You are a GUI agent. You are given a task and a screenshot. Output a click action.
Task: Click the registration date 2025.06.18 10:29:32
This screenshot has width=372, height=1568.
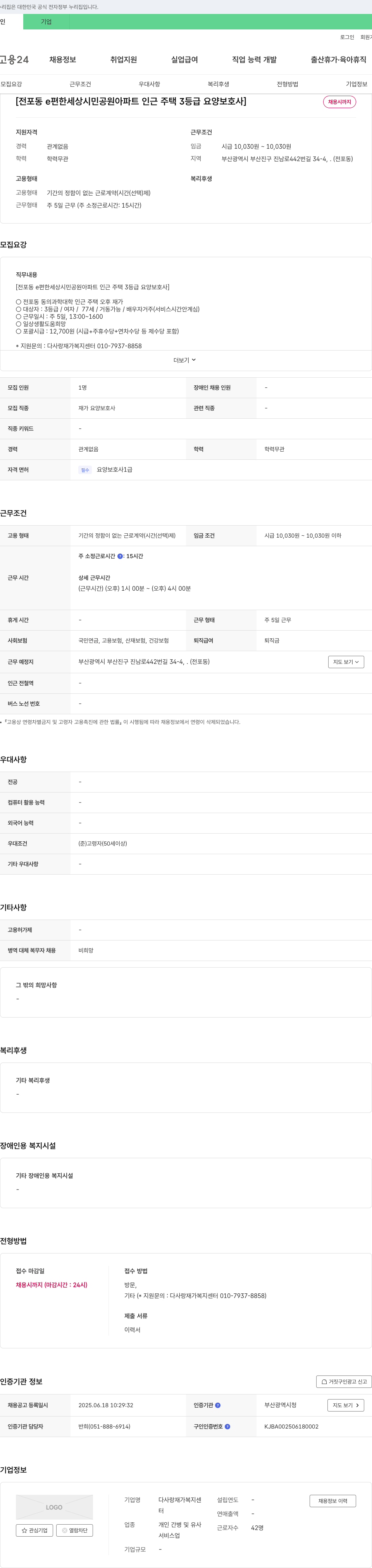tap(106, 1405)
